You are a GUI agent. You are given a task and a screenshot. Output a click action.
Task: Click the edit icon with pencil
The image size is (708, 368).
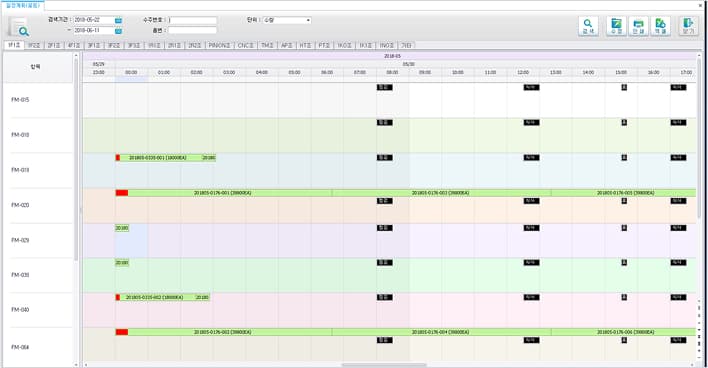[616, 26]
